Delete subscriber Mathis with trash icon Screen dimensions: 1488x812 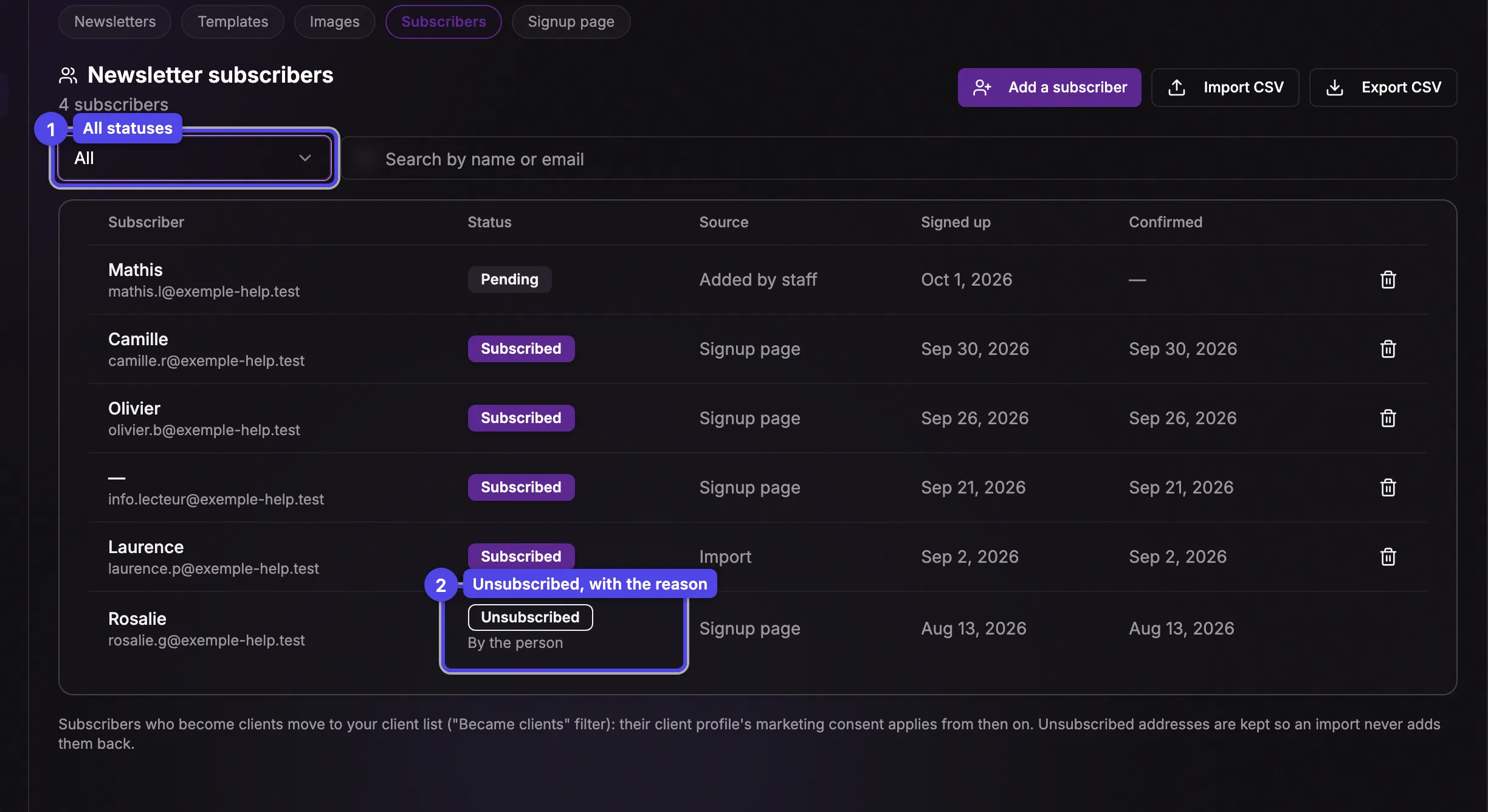coord(1388,280)
